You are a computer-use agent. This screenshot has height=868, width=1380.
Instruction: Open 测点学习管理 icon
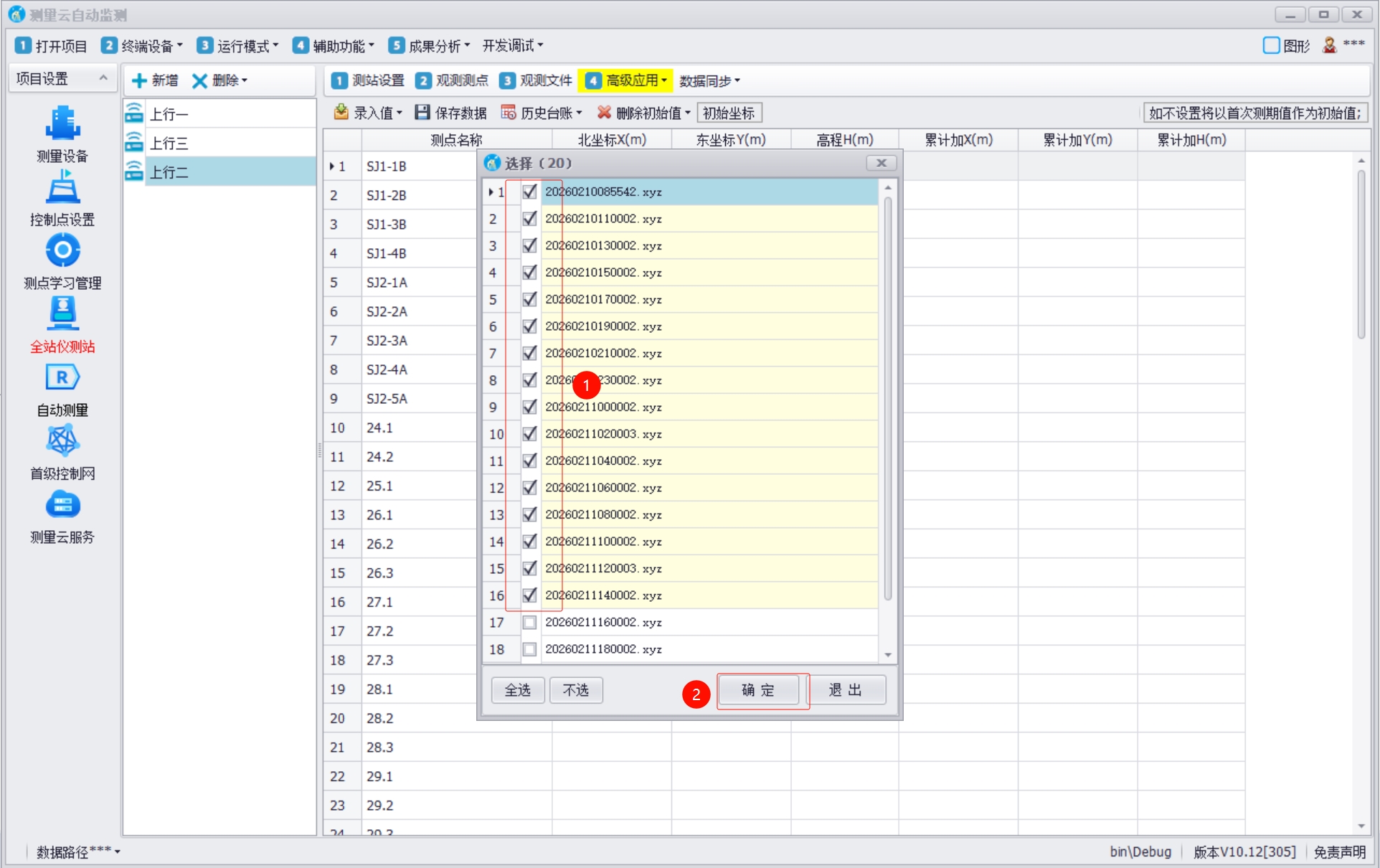coord(62,251)
